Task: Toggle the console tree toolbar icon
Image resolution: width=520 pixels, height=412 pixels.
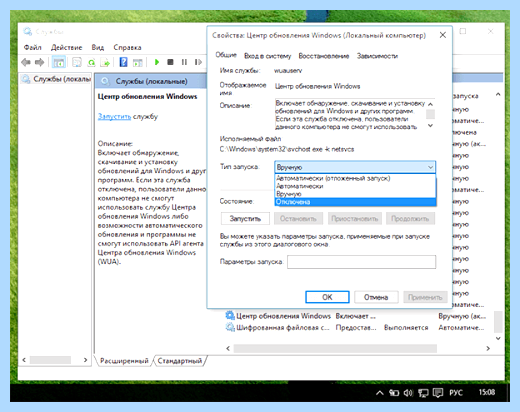Action: [59, 62]
